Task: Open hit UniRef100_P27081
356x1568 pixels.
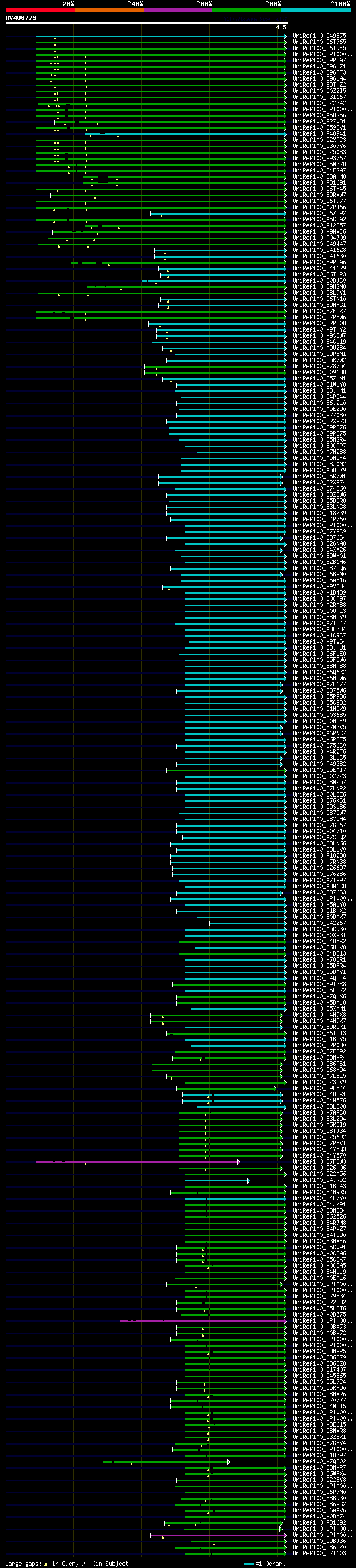Action: tap(319, 121)
